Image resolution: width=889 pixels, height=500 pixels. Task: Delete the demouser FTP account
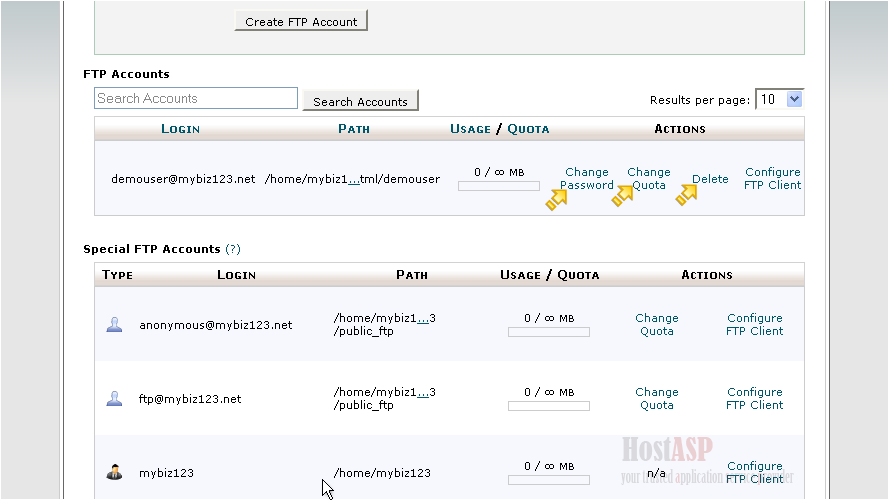[x=710, y=179]
